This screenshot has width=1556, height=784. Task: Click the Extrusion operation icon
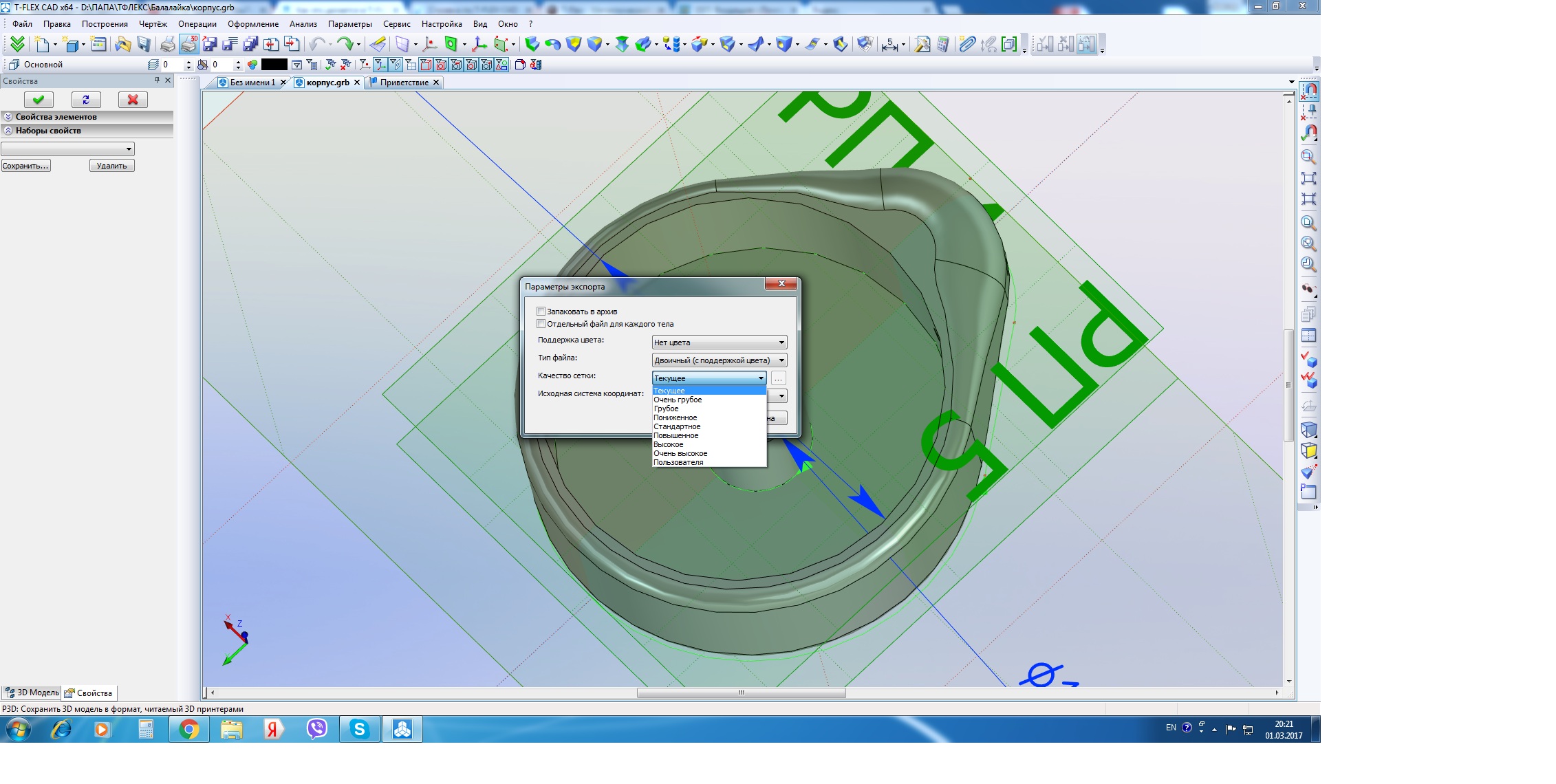coord(532,45)
